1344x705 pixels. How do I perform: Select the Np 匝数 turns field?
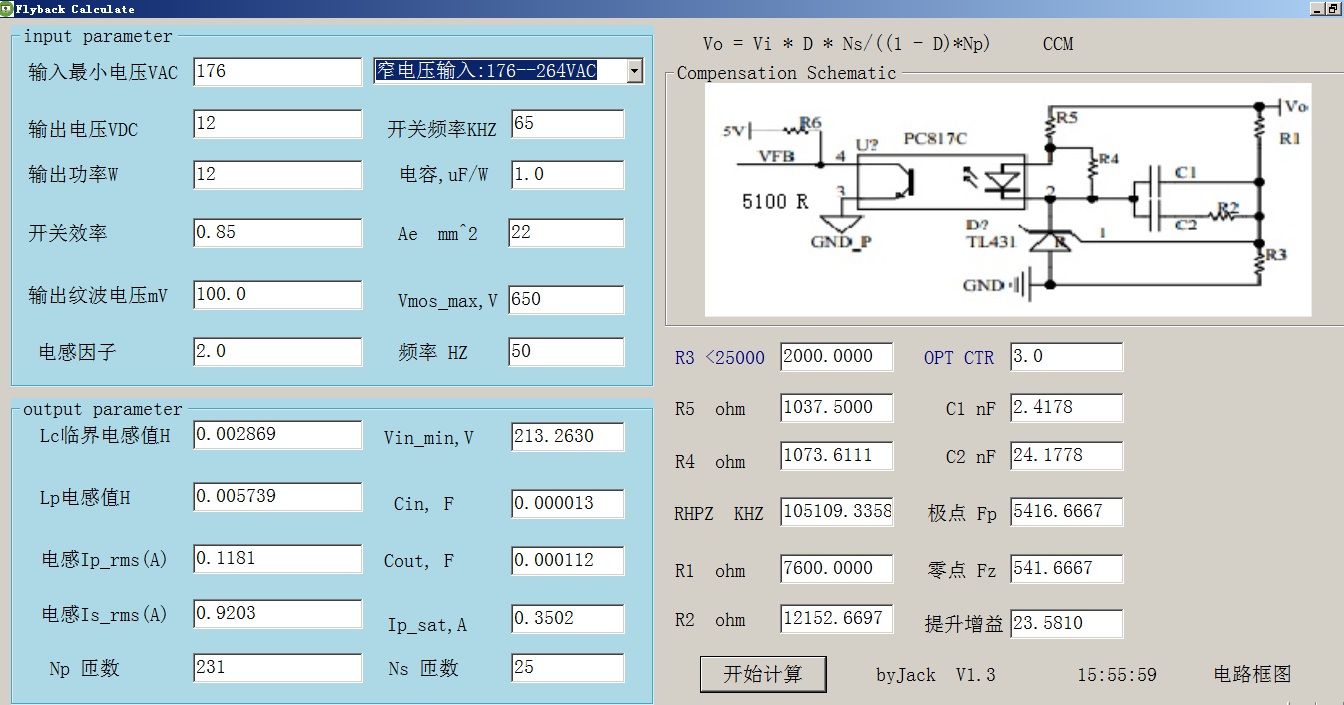coord(277,667)
